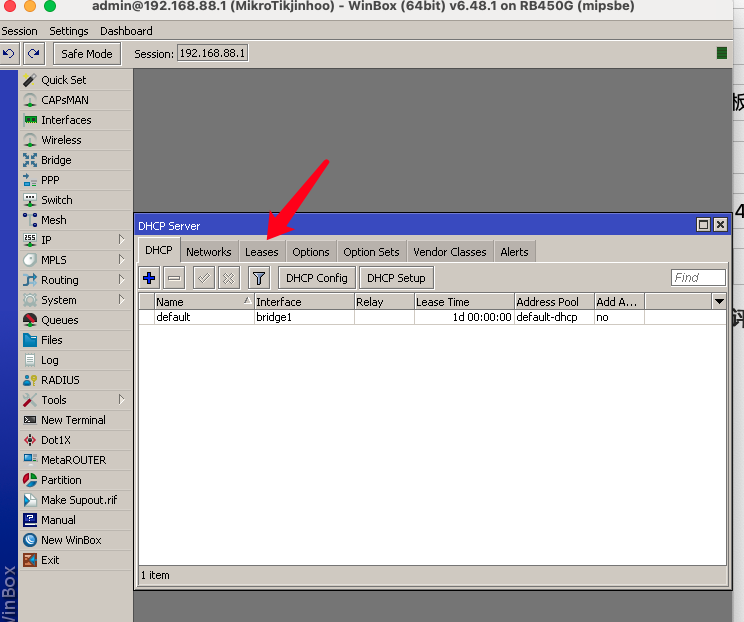
Task: Click the Undo arrow icon
Action: 9,54
